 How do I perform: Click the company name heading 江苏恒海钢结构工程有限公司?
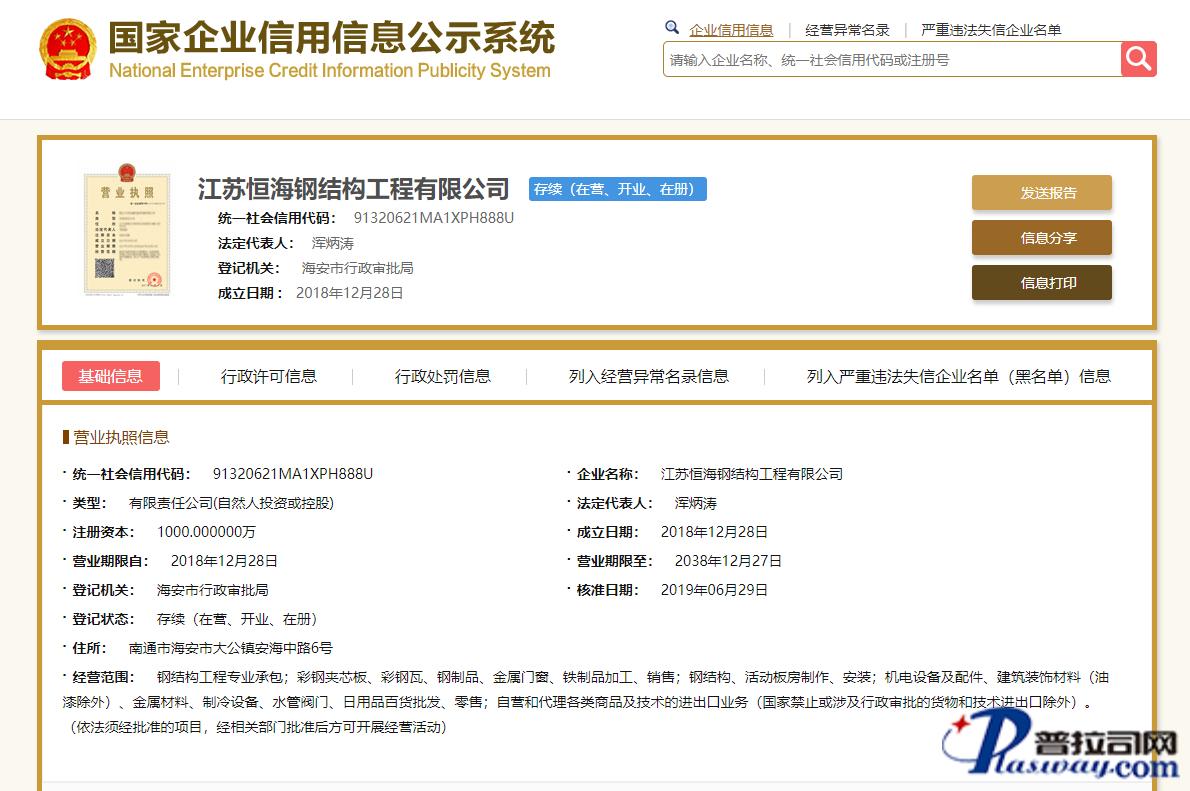point(353,189)
